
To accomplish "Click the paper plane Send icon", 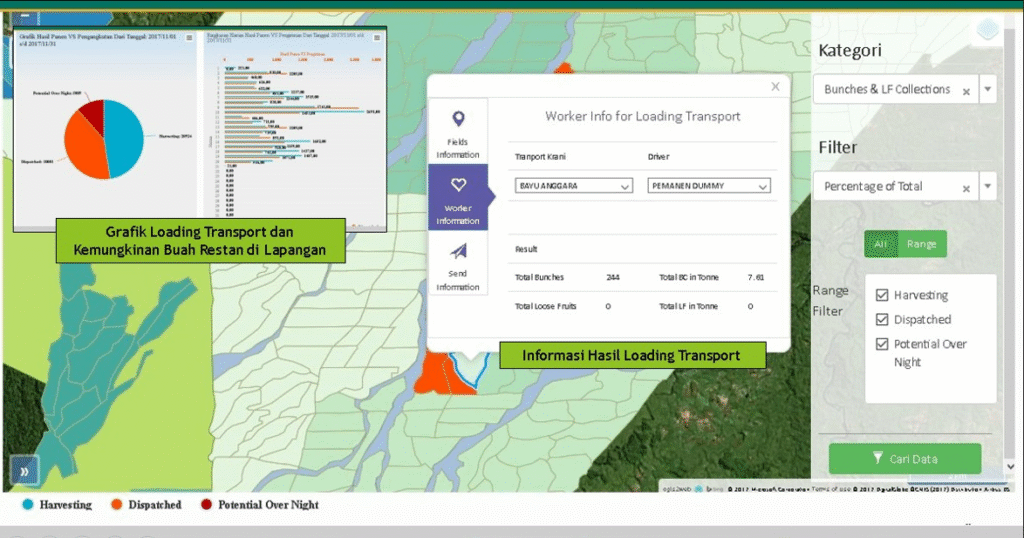I will [458, 251].
